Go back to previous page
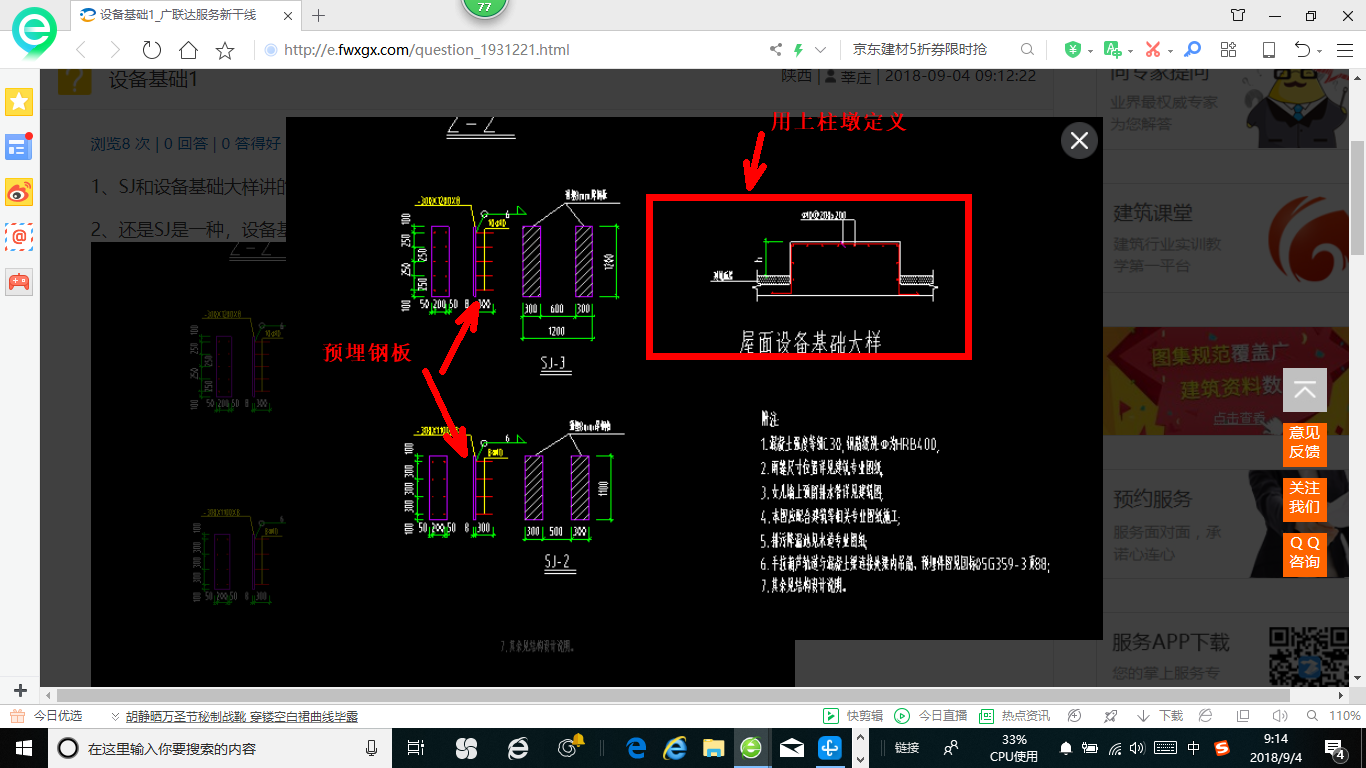1366x768 pixels. [81, 50]
